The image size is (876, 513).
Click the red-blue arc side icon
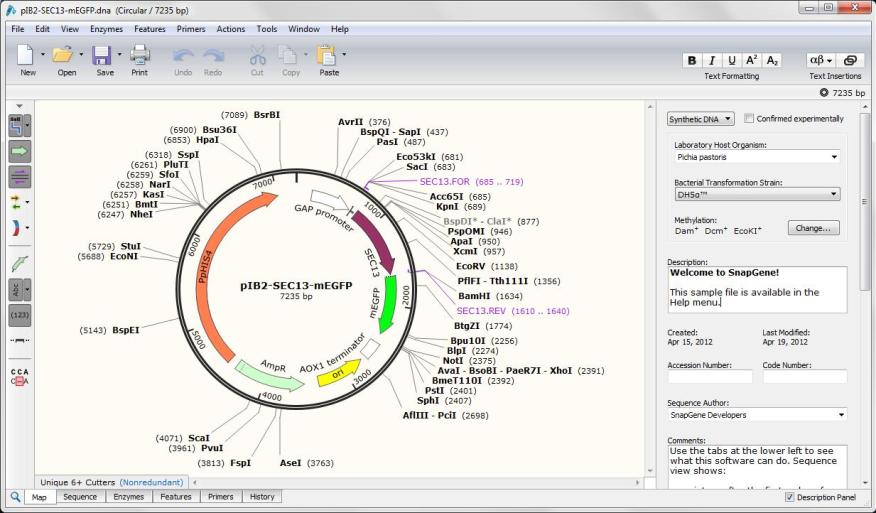[16, 227]
